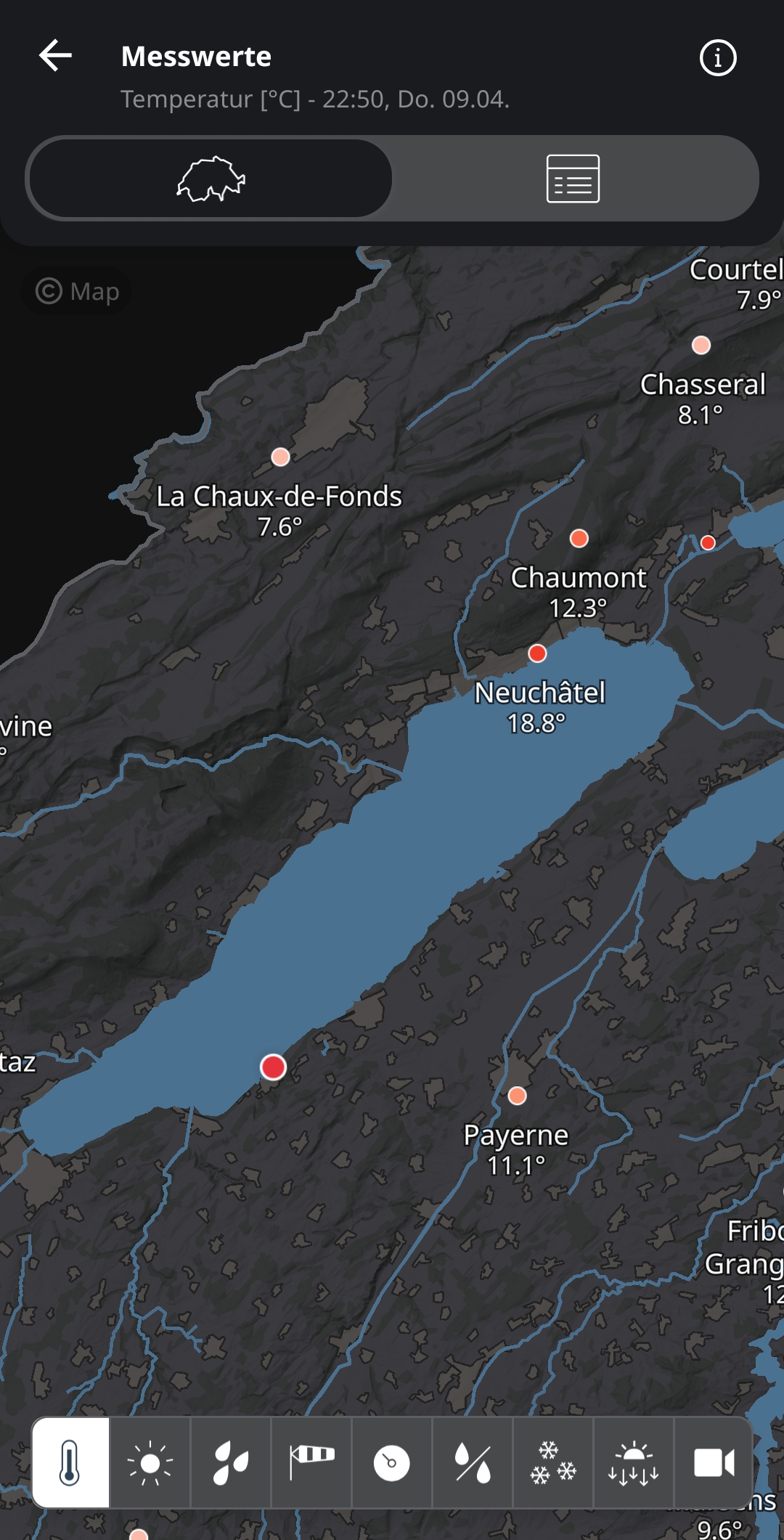
Task: Click the Map copyright label
Action: 77,291
